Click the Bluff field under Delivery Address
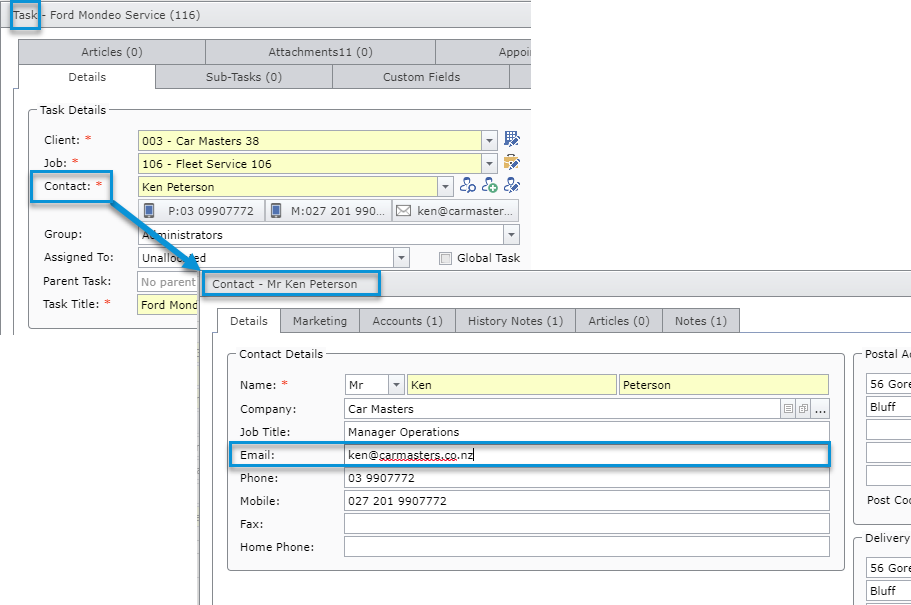The width and height of the screenshot is (911, 605). point(888,590)
